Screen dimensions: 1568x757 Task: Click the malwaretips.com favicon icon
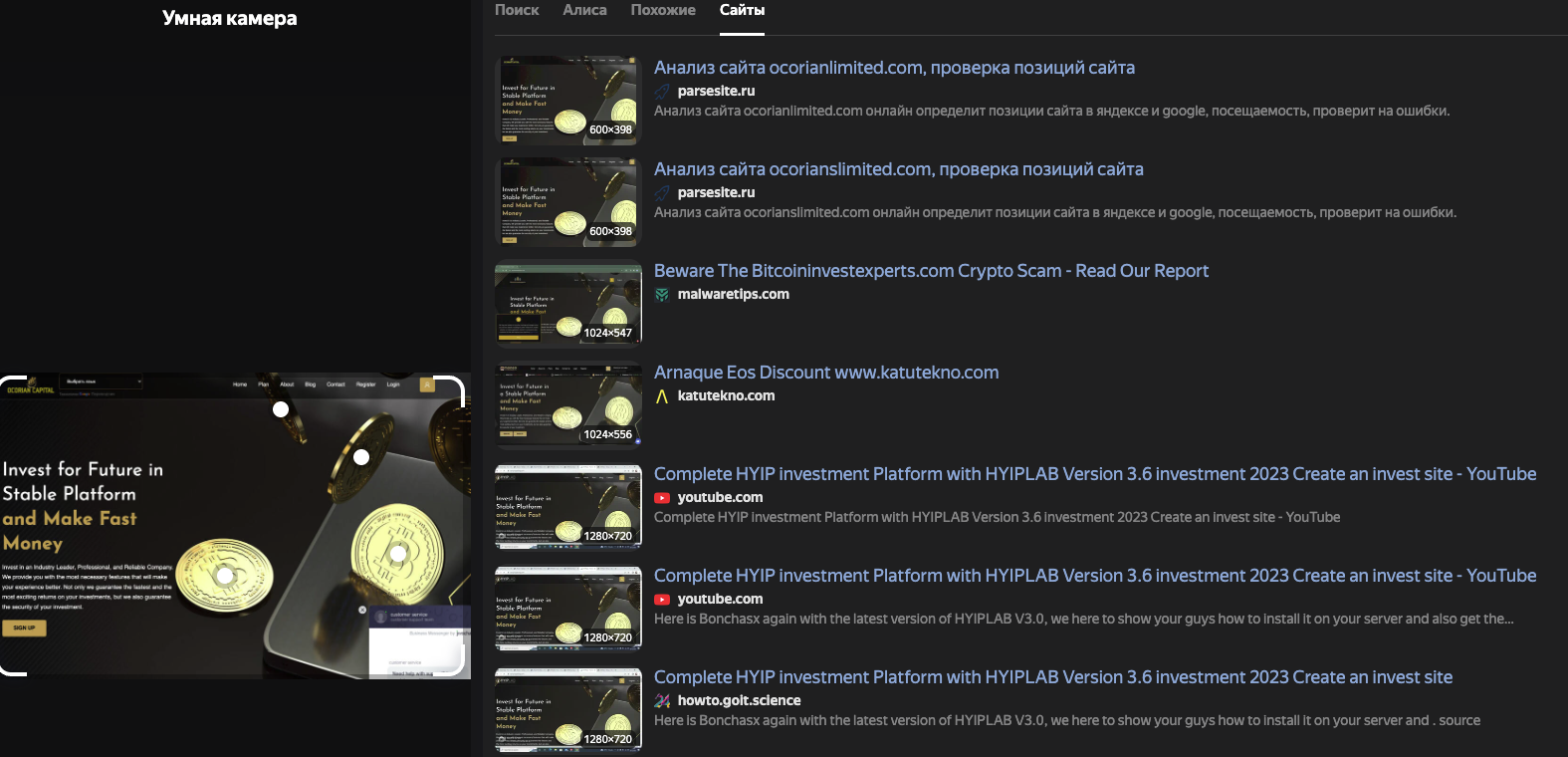point(662,295)
